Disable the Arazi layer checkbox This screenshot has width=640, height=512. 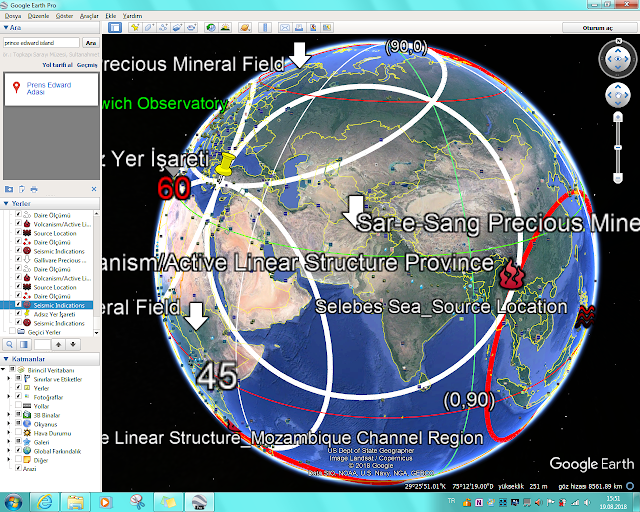18,468
